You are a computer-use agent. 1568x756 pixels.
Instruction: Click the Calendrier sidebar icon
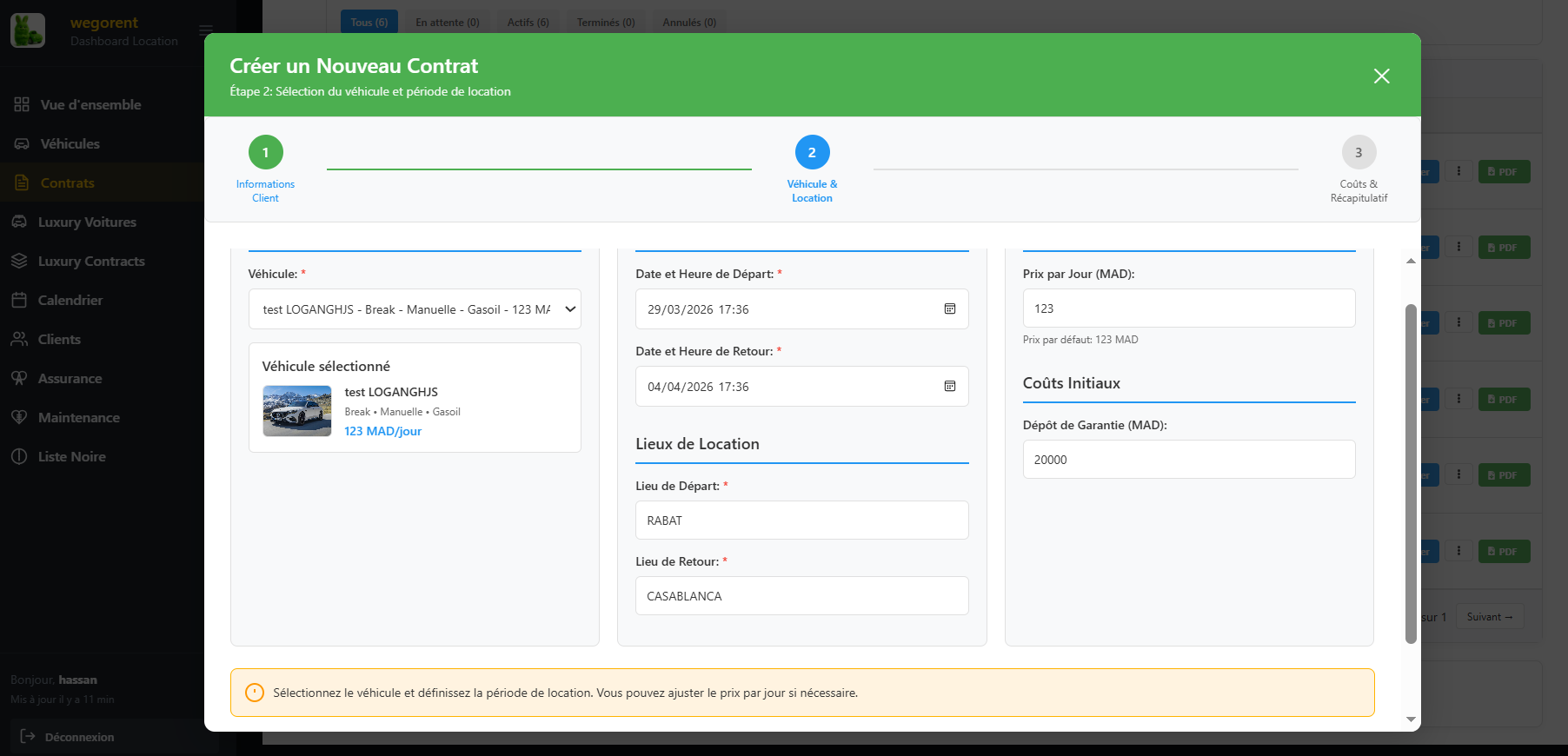[19, 301]
